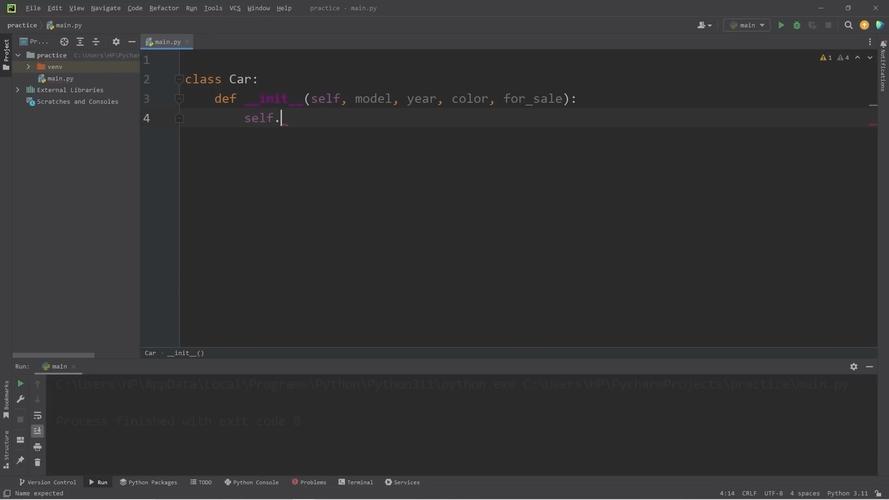Open Run panel settings gear
The height and width of the screenshot is (500, 889).
coord(853,367)
